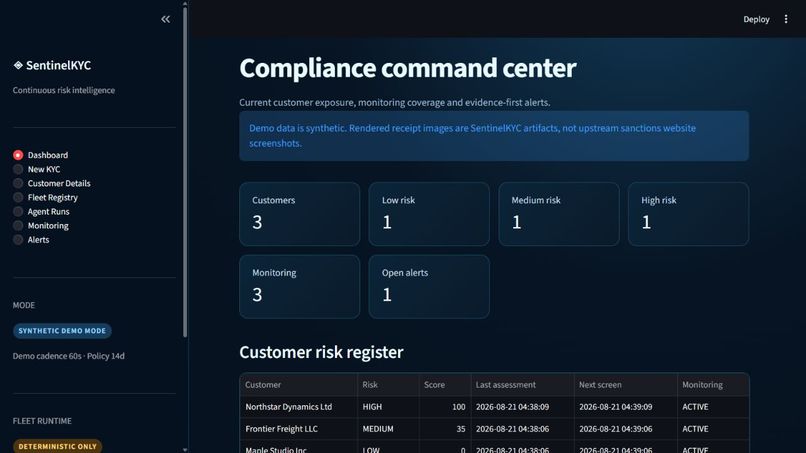Select the Agent Runs radio option

coord(41,211)
